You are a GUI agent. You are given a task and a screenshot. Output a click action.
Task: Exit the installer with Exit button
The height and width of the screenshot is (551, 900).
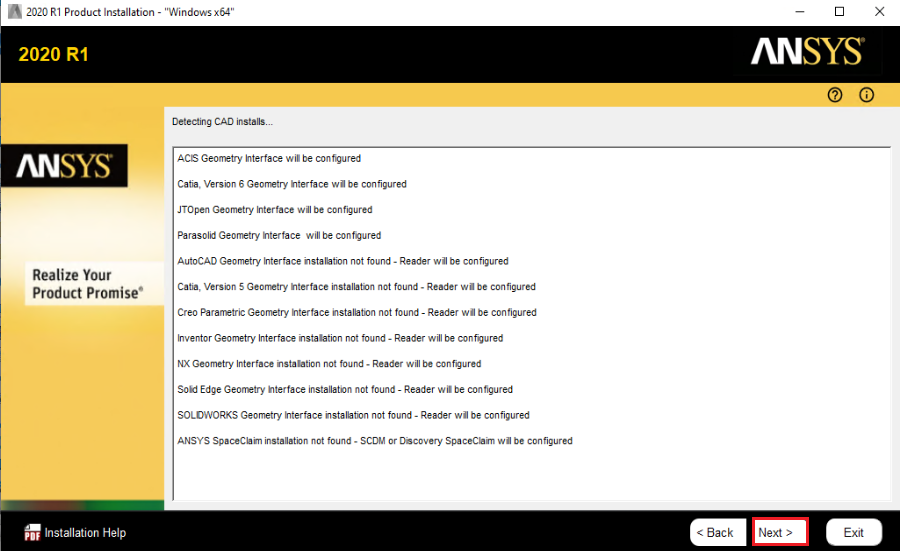pos(854,532)
